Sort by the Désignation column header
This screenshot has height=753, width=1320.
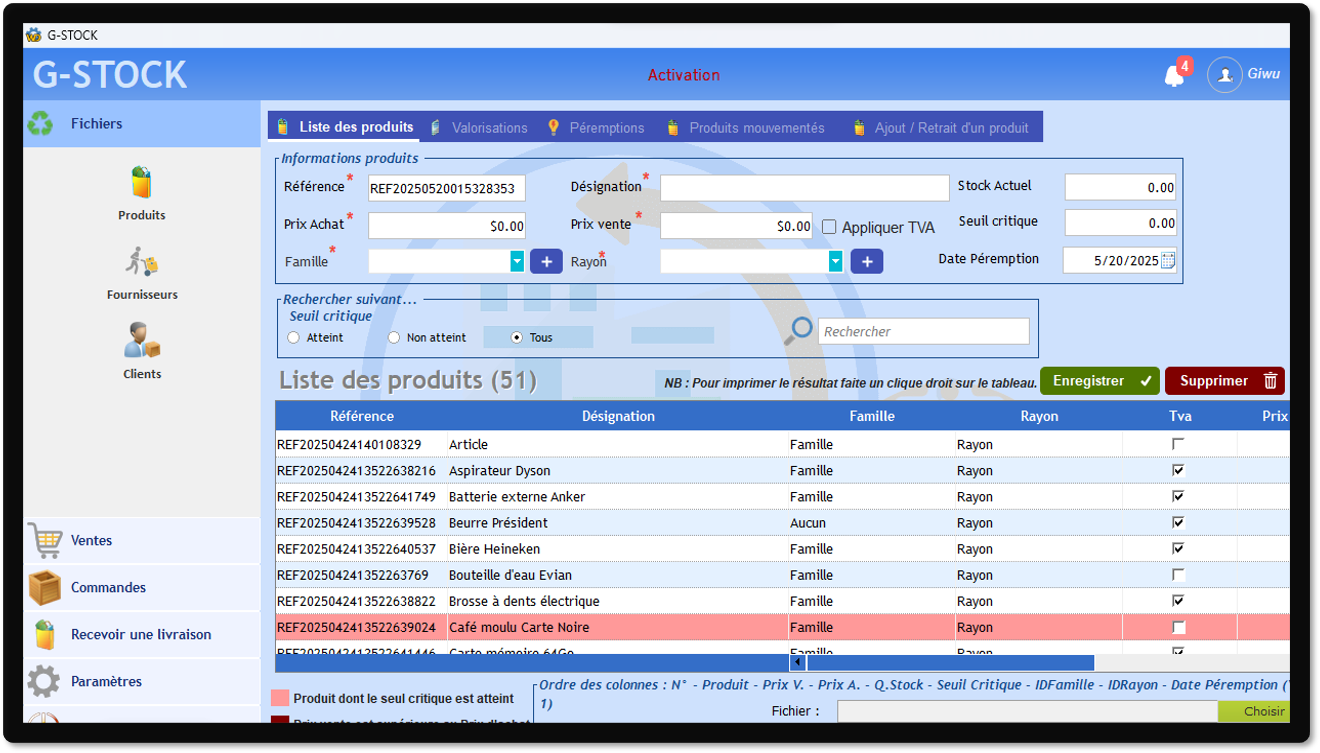click(618, 416)
